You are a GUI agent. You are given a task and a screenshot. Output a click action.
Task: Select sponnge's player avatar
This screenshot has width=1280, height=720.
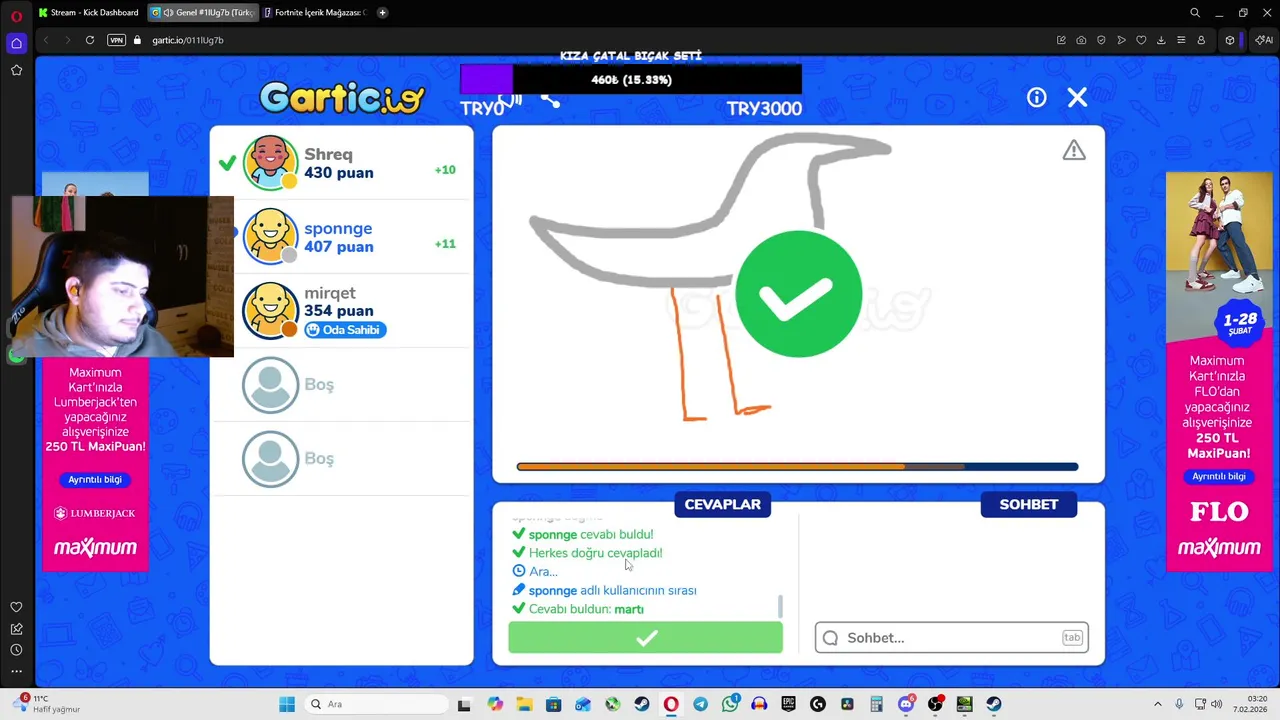pyautogui.click(x=270, y=236)
